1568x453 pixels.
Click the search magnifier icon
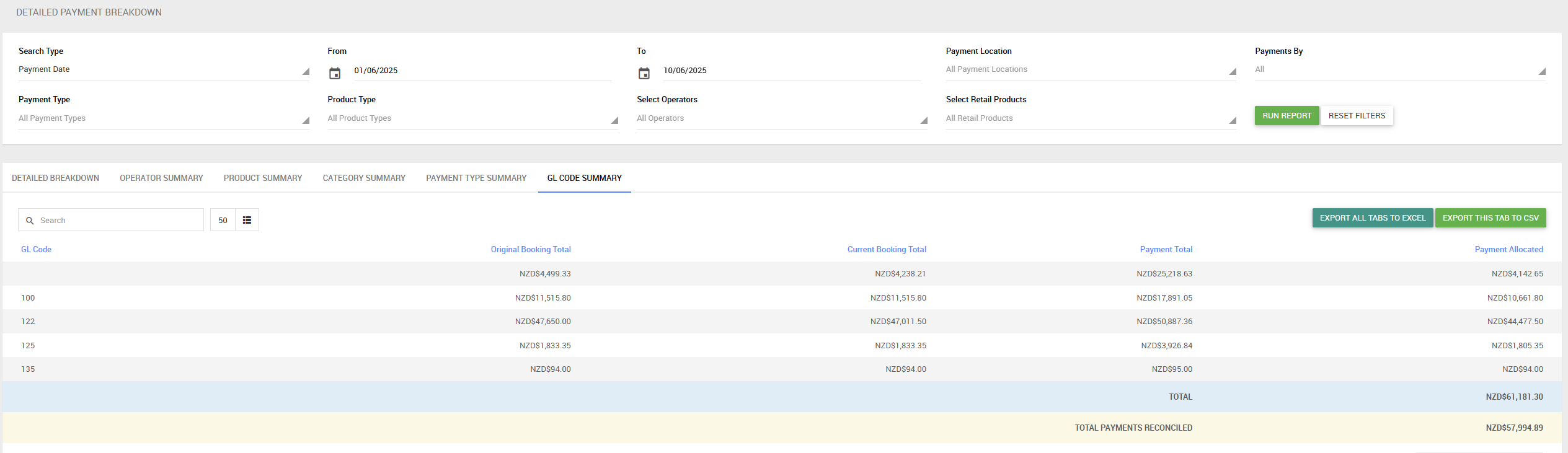30,221
